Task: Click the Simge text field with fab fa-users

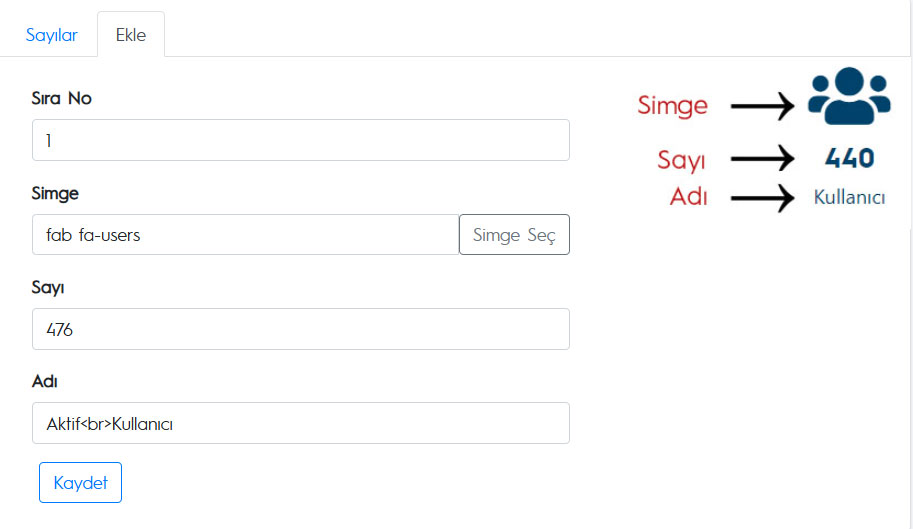Action: click(x=246, y=235)
